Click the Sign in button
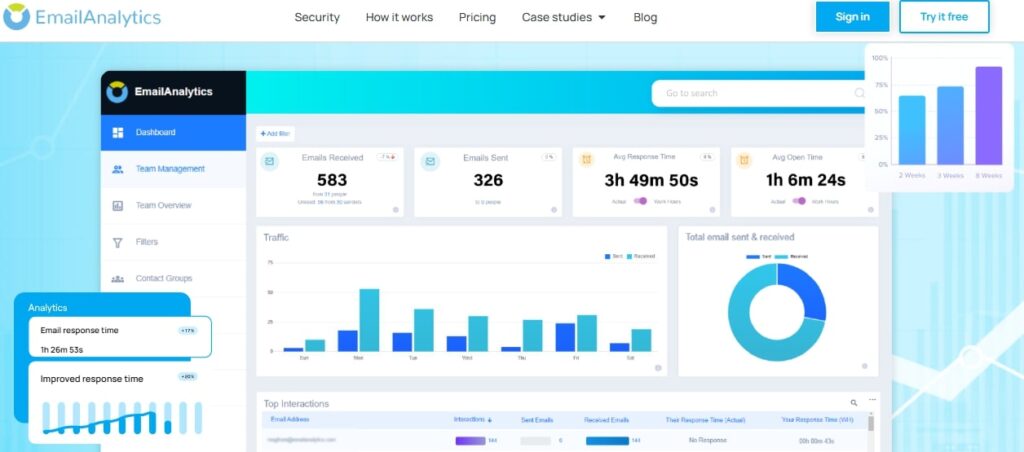The image size is (1024, 452). [x=852, y=17]
